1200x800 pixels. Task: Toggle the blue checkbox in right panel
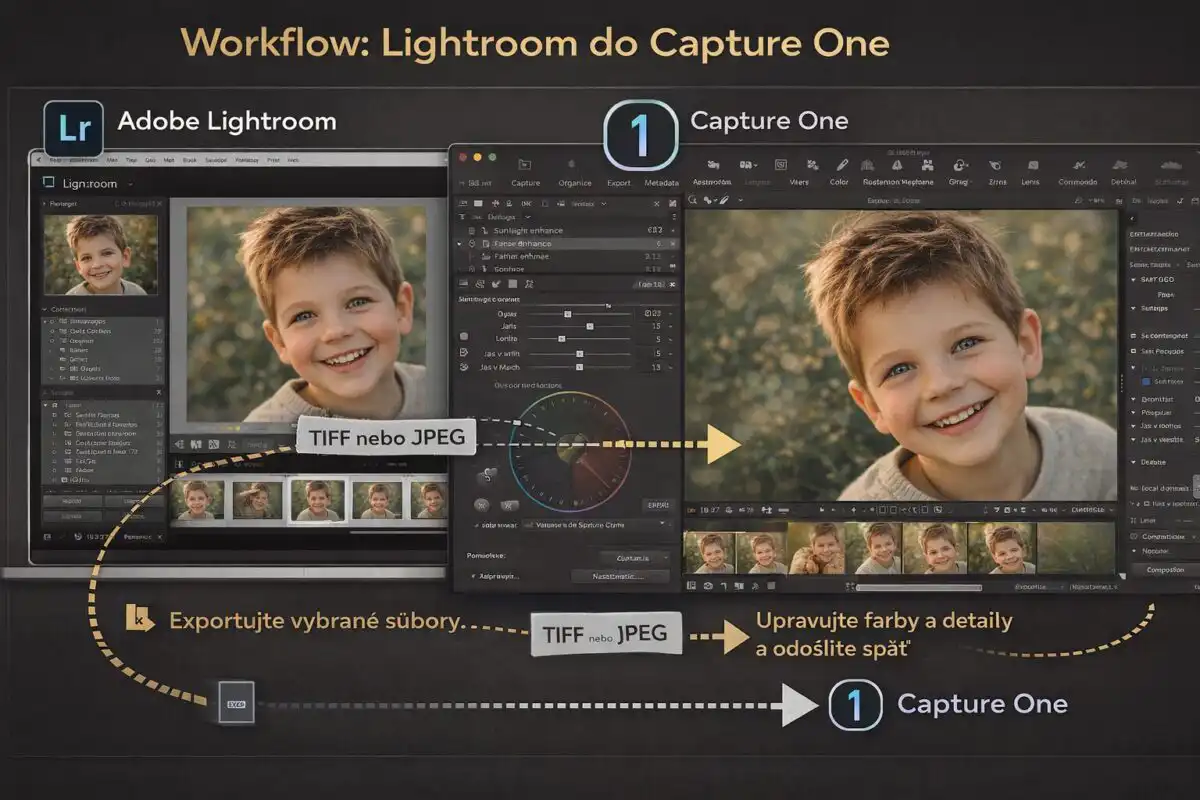(1146, 381)
